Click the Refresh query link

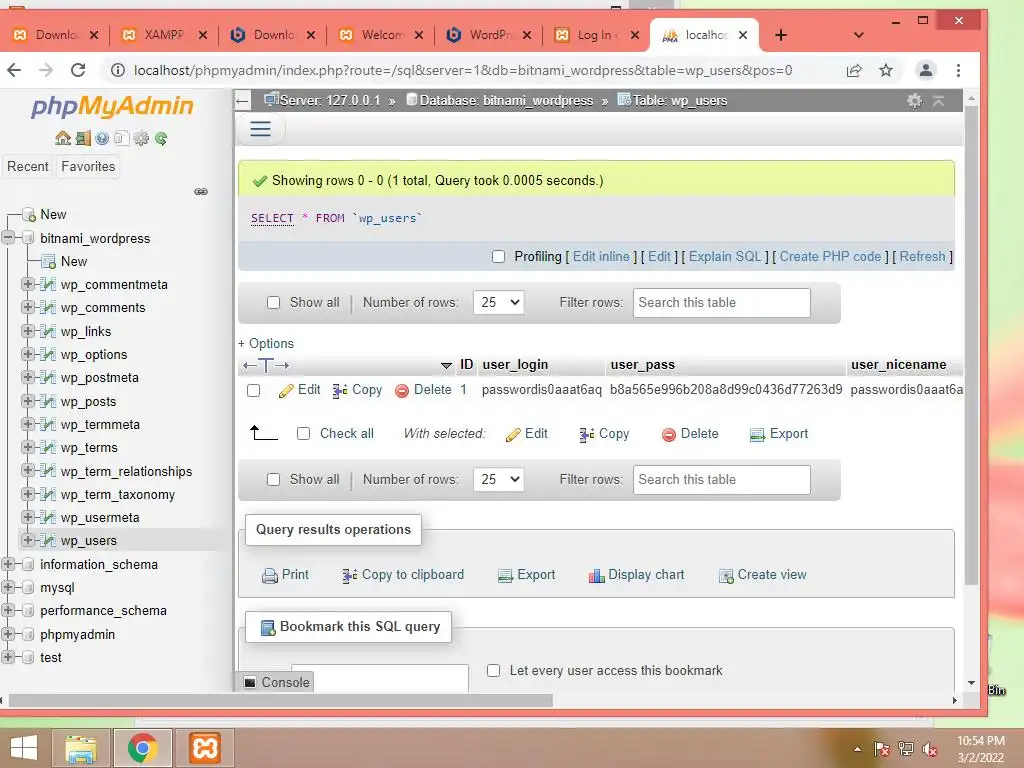[922, 257]
